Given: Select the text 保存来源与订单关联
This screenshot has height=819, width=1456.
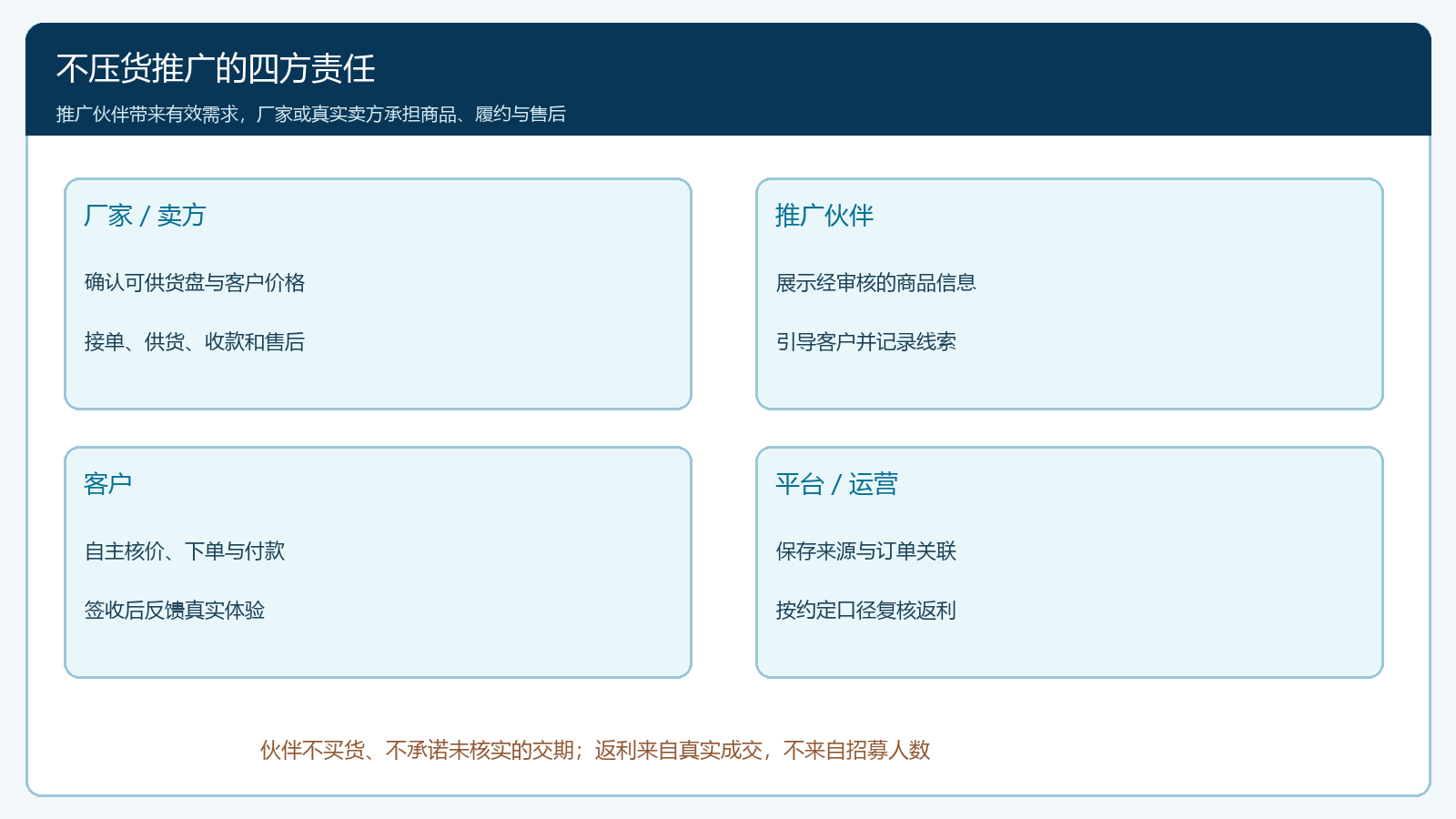Looking at the screenshot, I should click(865, 551).
